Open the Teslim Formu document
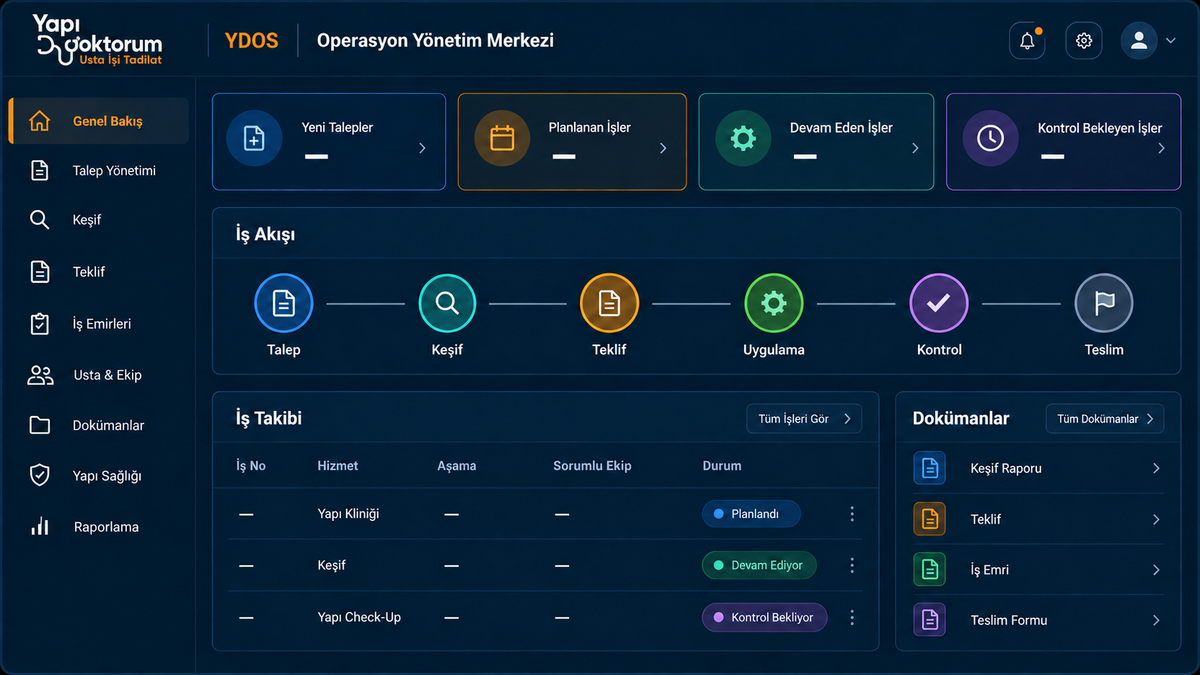1200x675 pixels. pos(1038,620)
